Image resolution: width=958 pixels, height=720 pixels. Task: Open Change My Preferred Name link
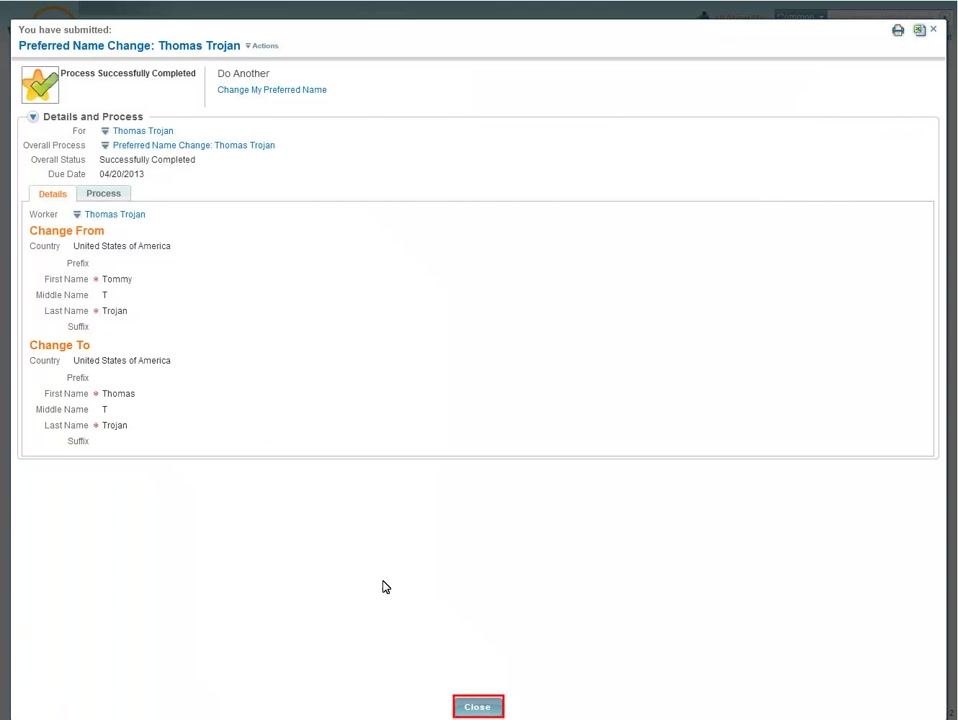(x=272, y=90)
